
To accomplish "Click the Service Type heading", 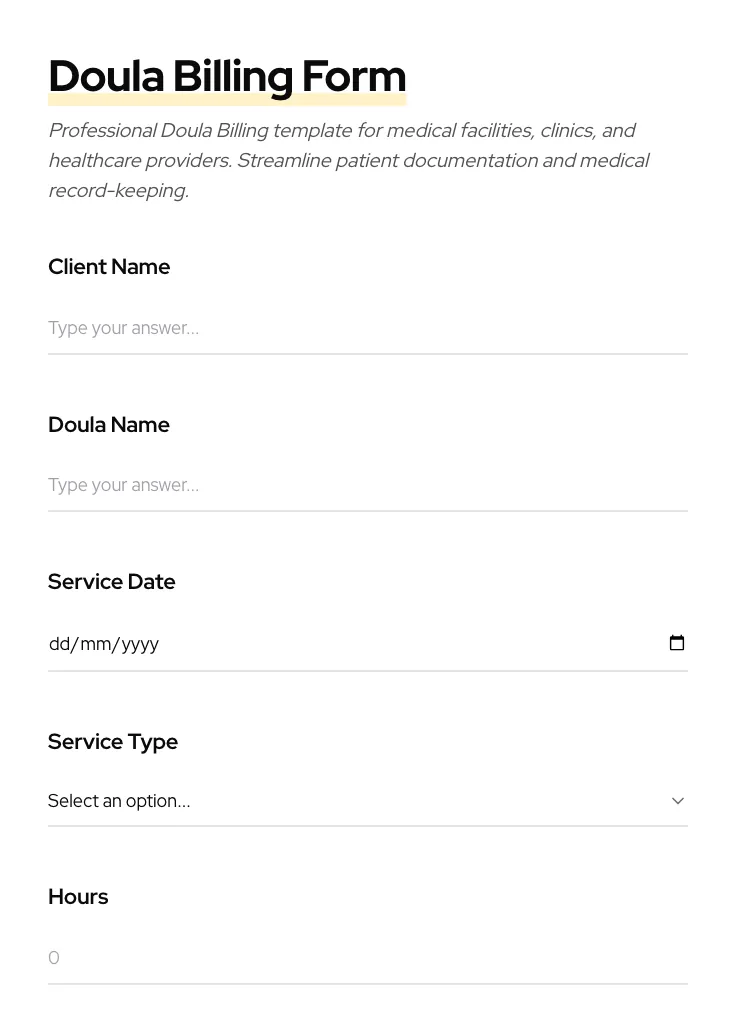I will pyautogui.click(x=113, y=741).
